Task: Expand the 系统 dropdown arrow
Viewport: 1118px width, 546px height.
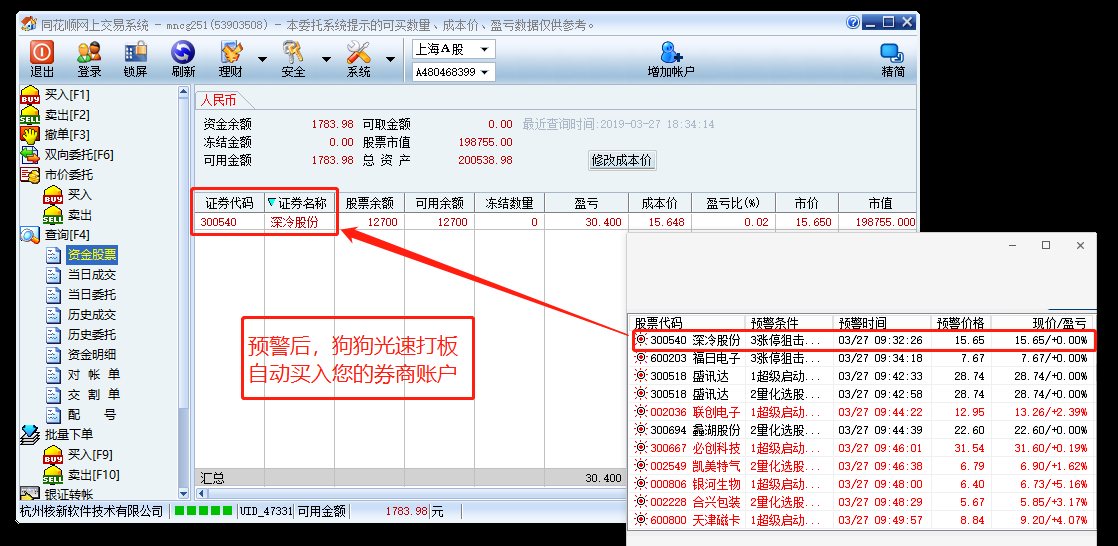Action: pyautogui.click(x=390, y=60)
